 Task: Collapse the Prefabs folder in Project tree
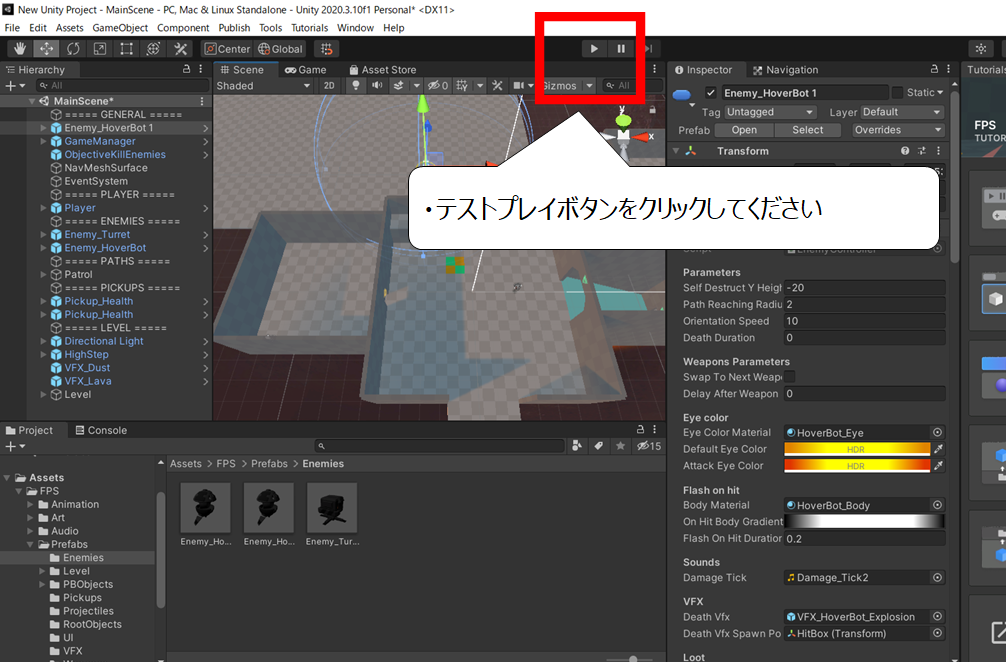pyautogui.click(x=30, y=545)
